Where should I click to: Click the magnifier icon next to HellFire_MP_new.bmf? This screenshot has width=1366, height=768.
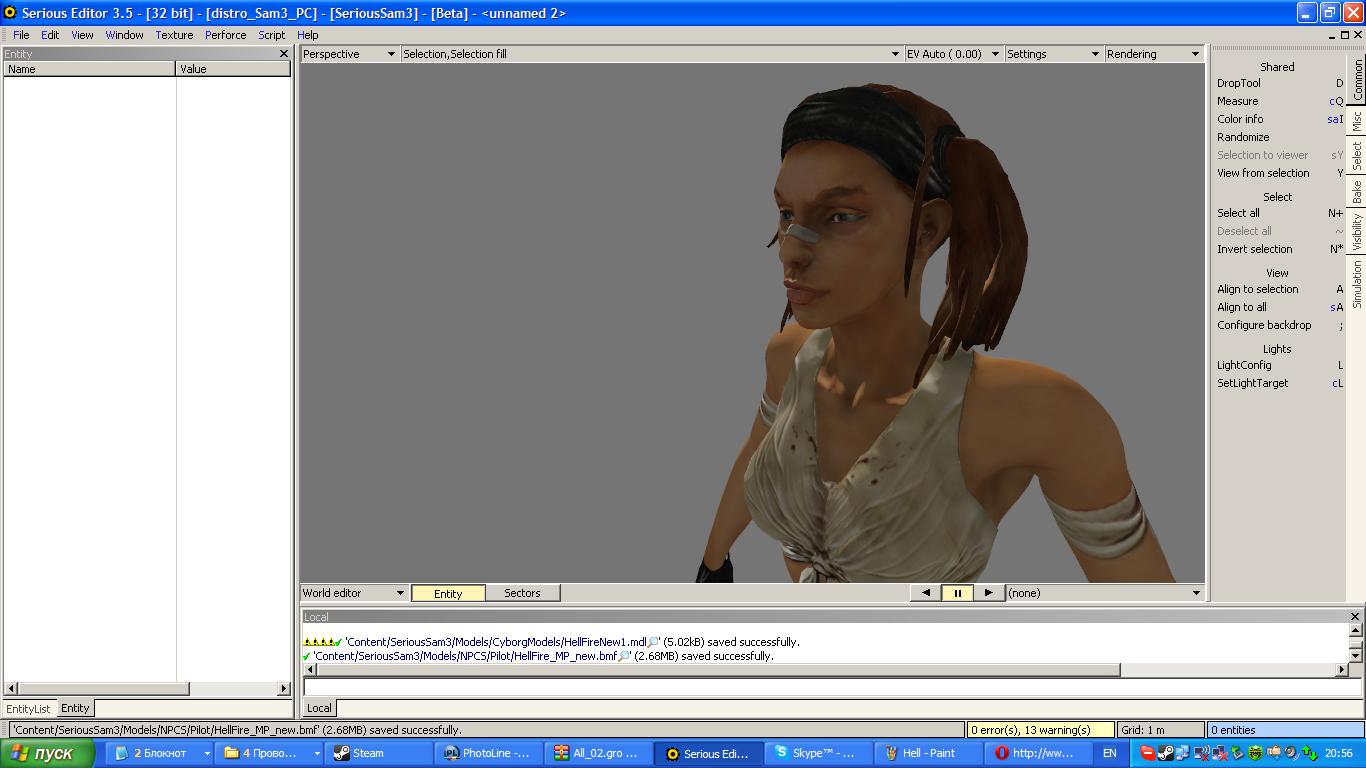pyautogui.click(x=624, y=656)
